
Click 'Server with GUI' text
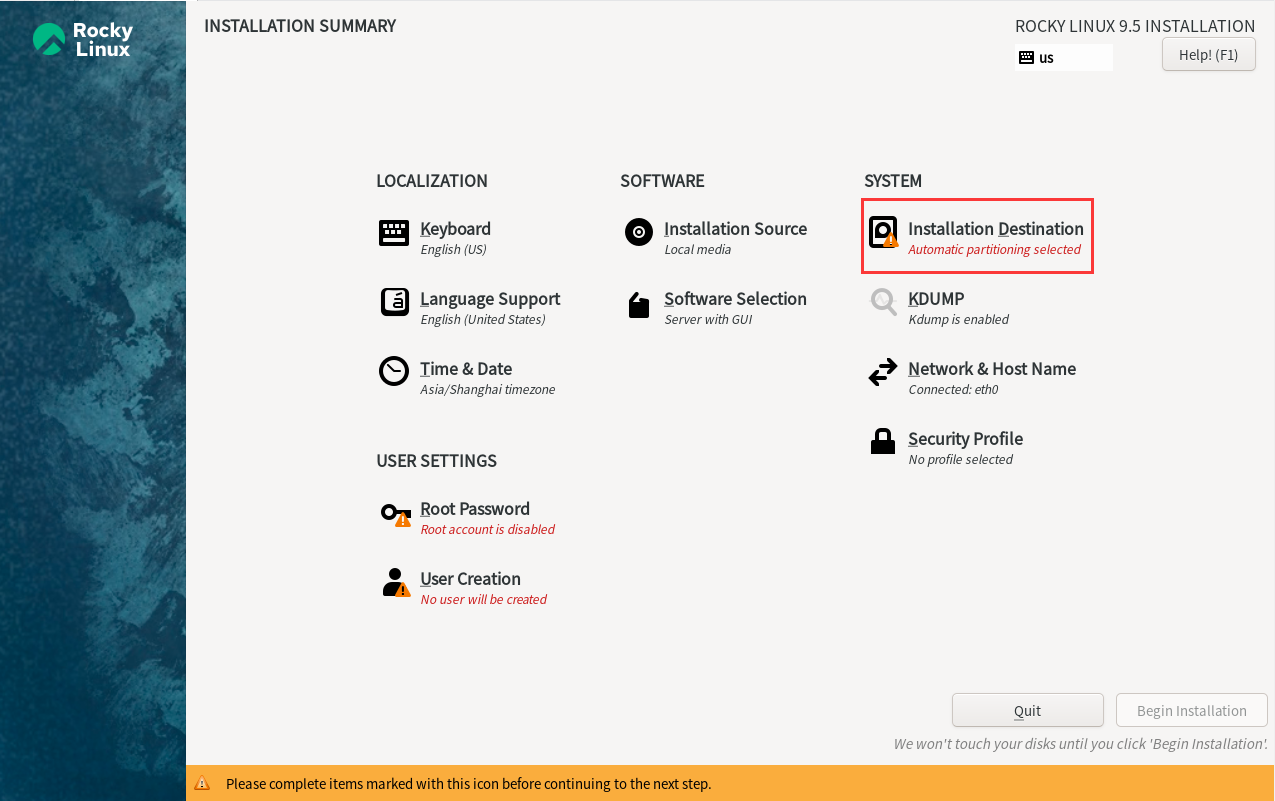(x=708, y=320)
